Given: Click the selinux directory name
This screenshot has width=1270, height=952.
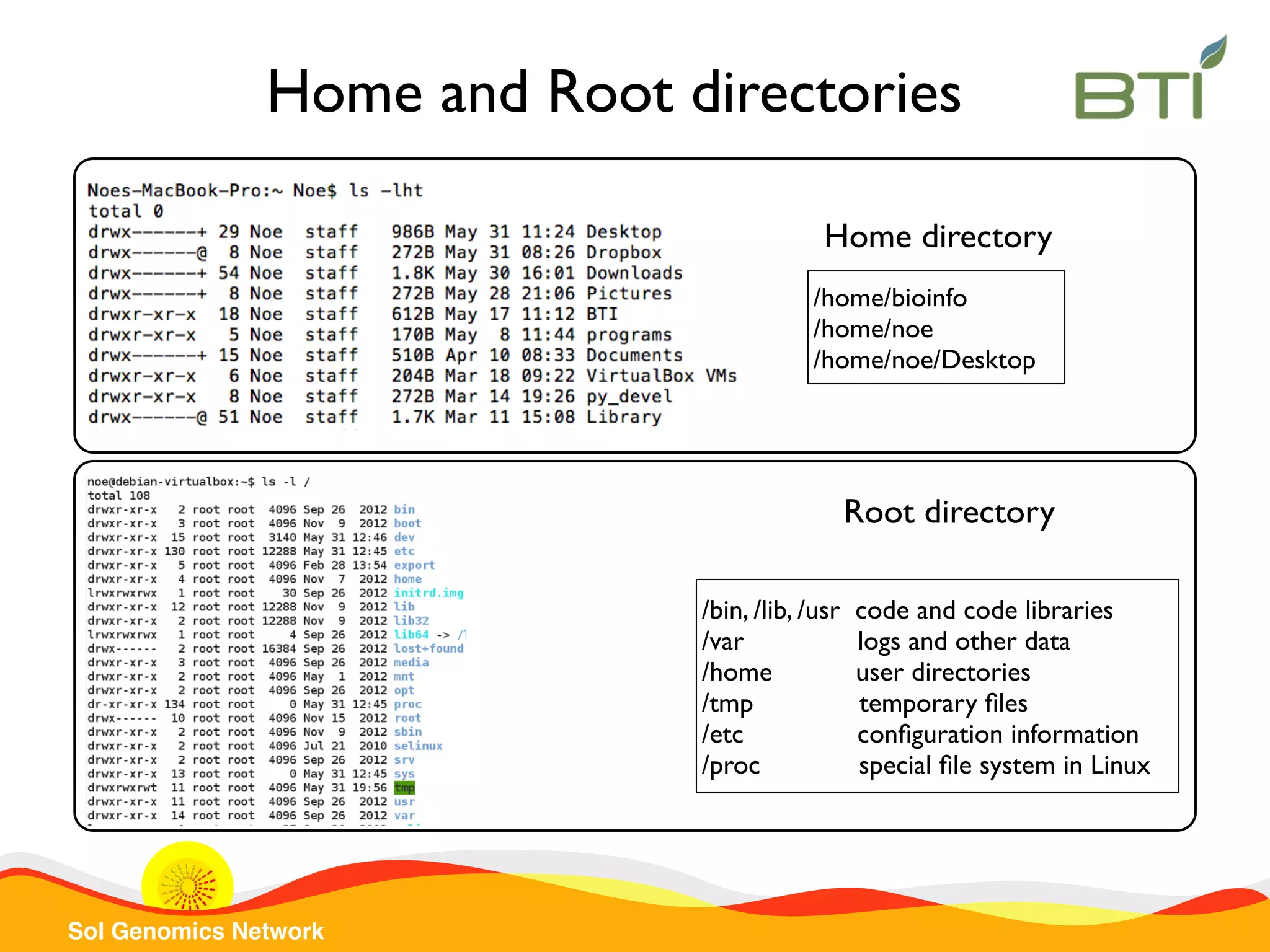Looking at the screenshot, I should [x=418, y=746].
